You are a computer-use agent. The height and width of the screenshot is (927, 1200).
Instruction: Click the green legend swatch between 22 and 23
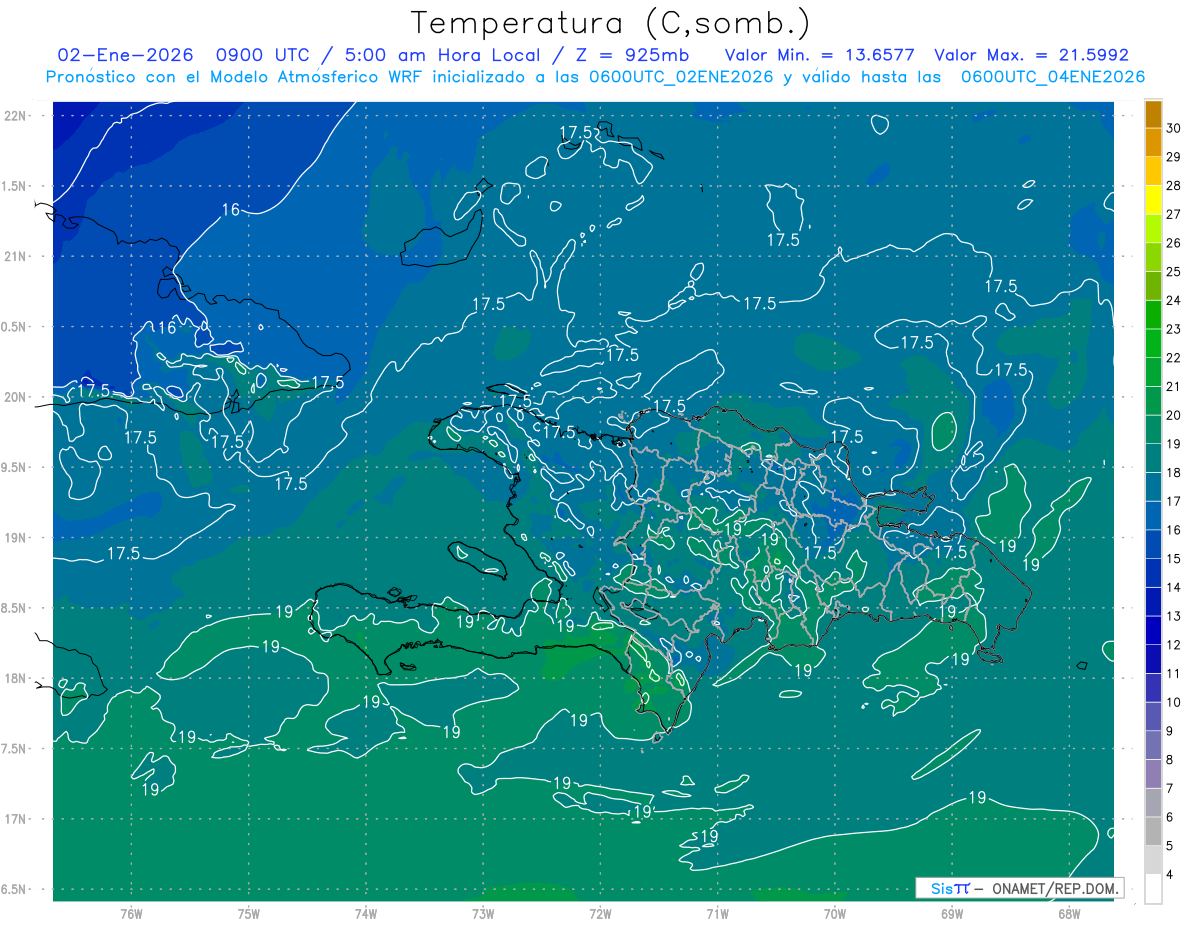click(x=1153, y=343)
